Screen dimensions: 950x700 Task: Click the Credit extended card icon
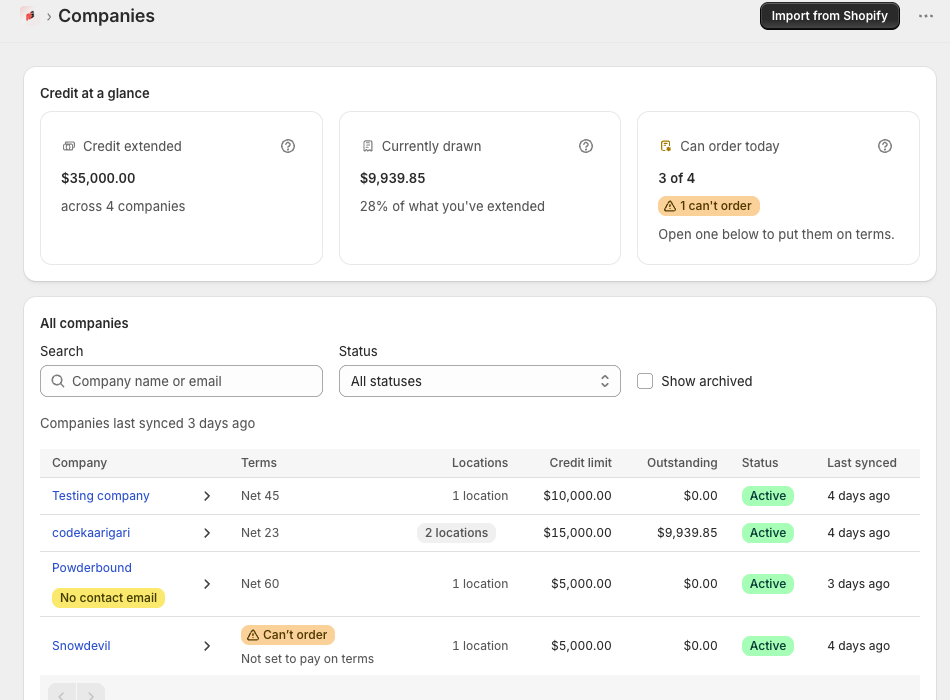[x=68, y=146]
